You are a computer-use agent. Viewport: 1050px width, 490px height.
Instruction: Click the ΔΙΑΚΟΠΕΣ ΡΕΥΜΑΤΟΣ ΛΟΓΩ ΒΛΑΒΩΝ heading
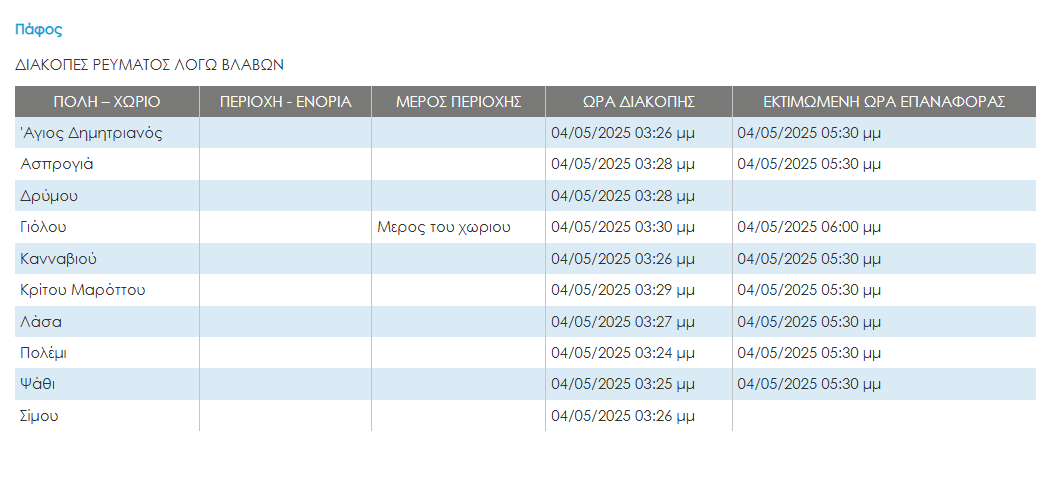150,65
